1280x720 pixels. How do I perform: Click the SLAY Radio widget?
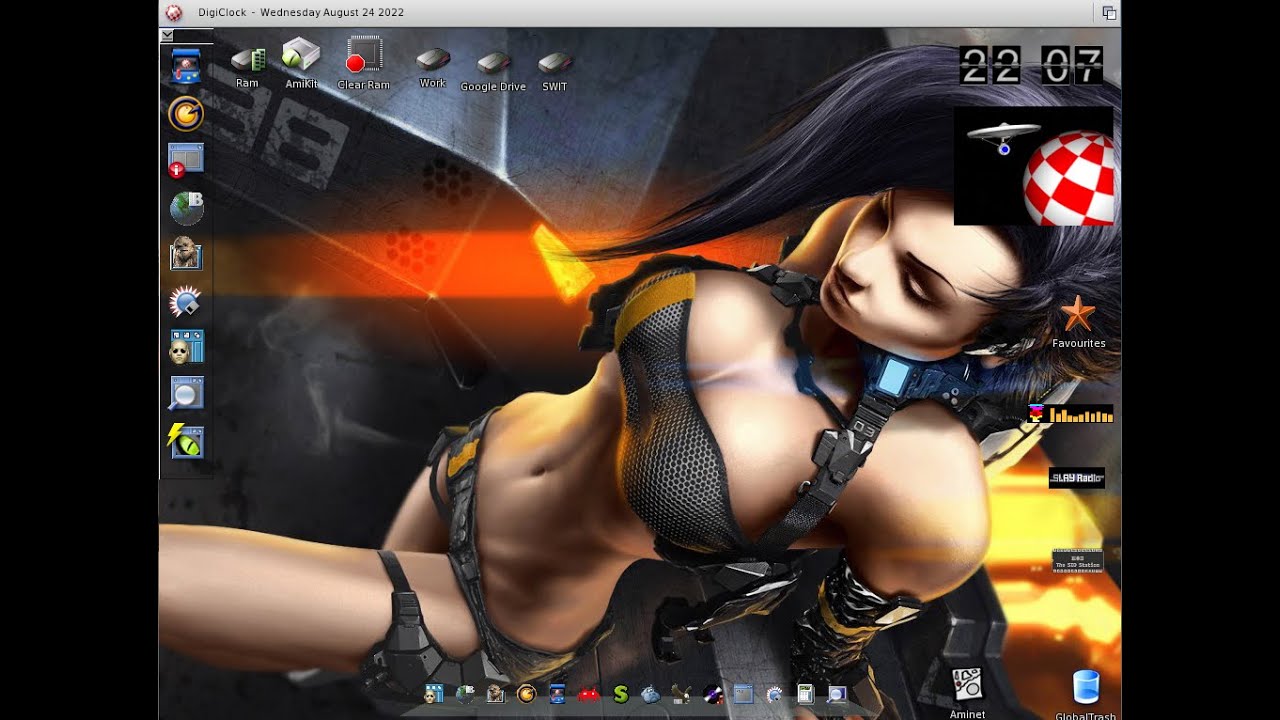(x=1077, y=478)
